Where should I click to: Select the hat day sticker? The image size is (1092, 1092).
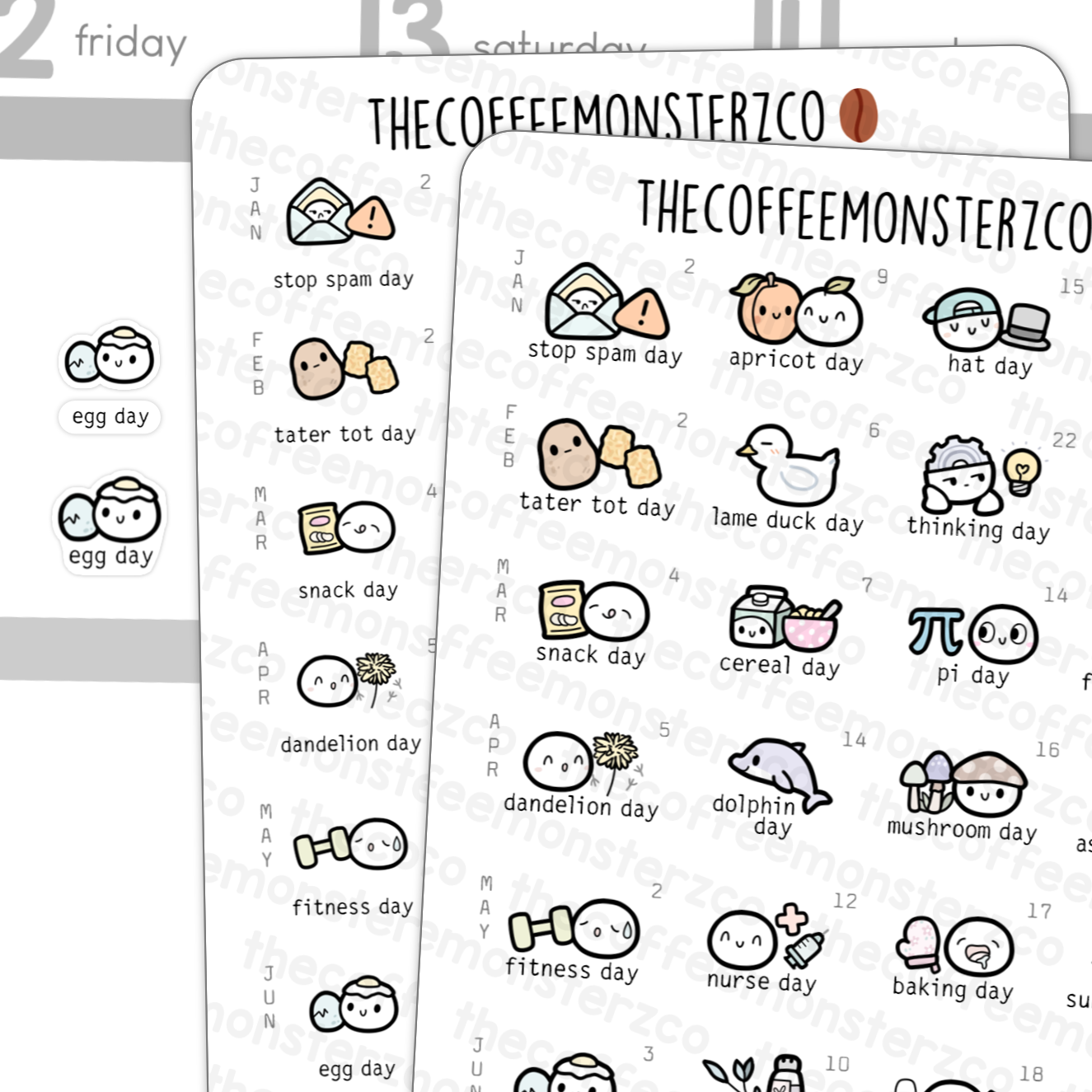pyautogui.click(x=987, y=330)
